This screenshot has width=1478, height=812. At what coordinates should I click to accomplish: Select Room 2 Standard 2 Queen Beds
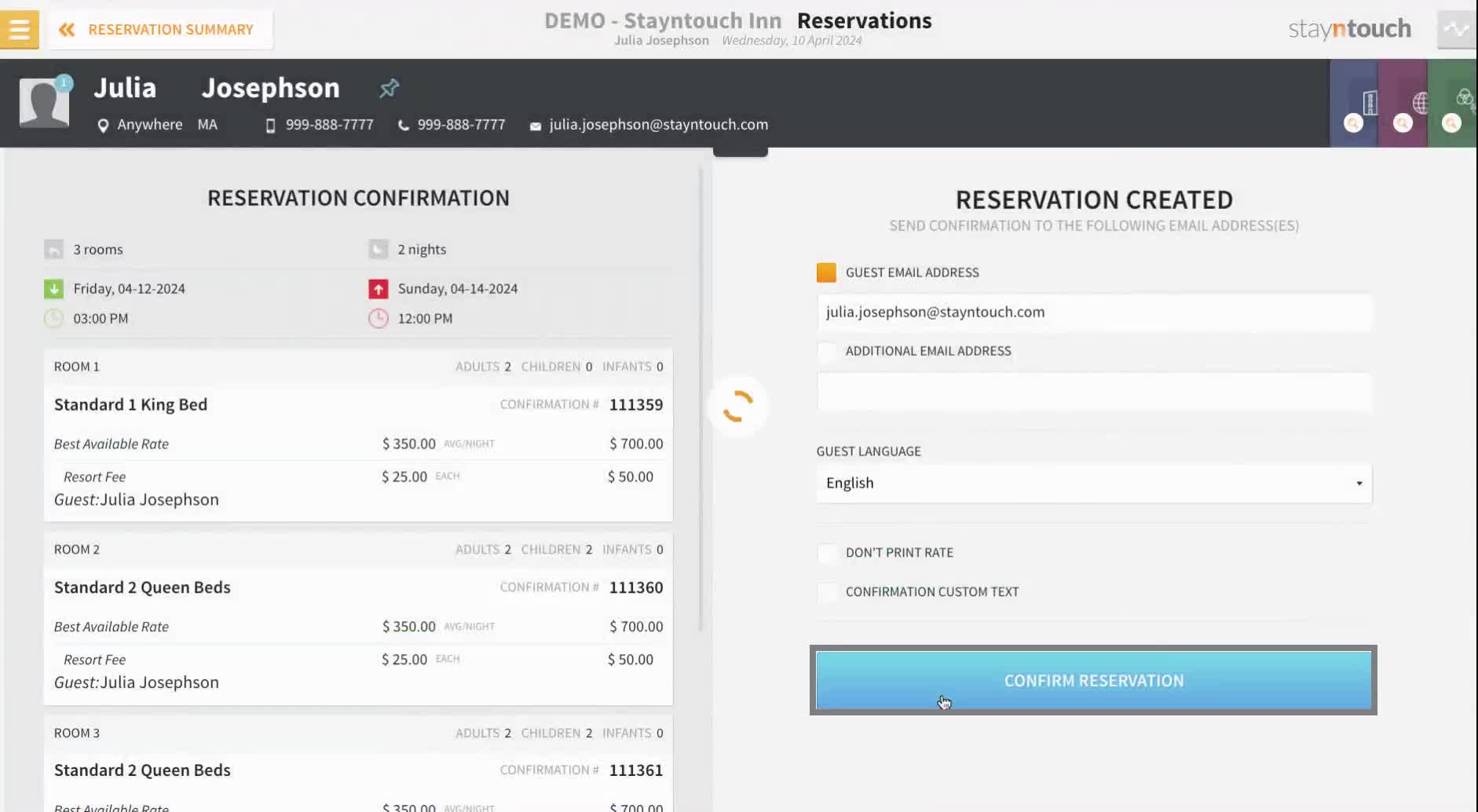pyautogui.click(x=142, y=587)
